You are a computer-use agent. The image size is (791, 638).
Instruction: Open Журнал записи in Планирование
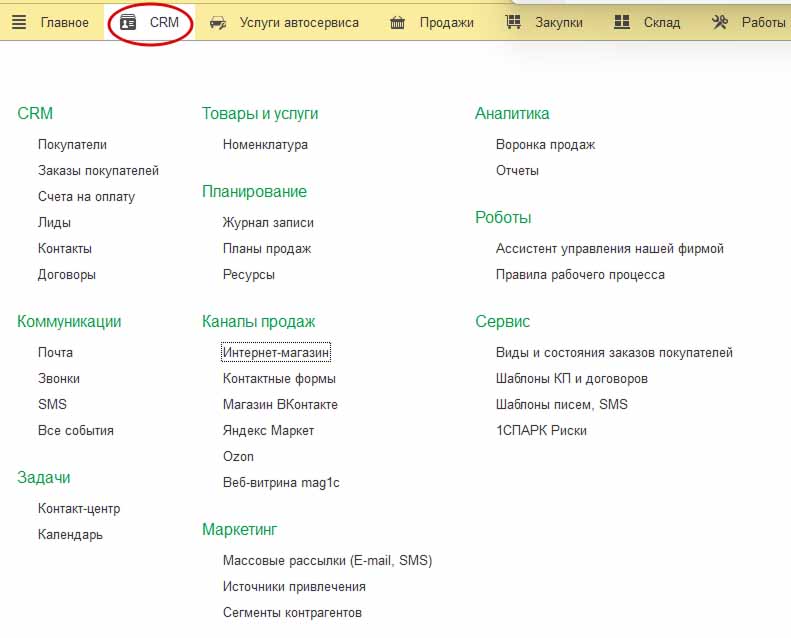[x=268, y=223]
